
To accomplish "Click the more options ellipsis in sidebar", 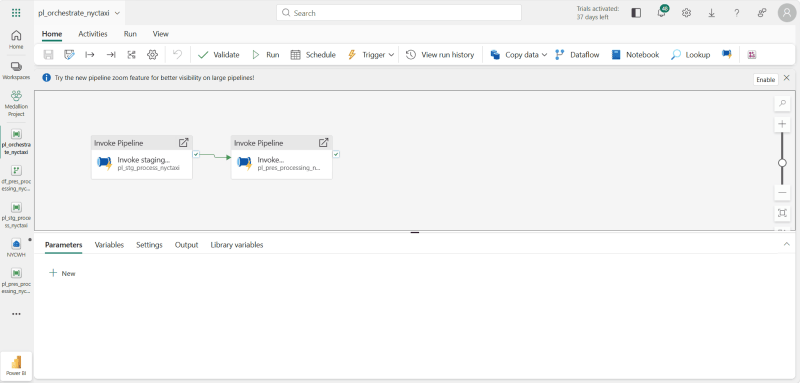I will coord(16,314).
